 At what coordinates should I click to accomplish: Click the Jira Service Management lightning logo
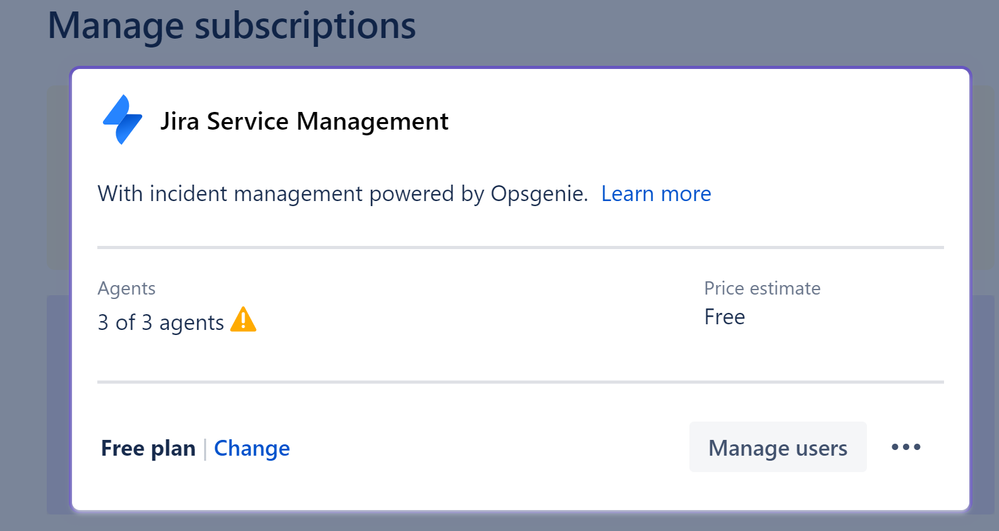pyautogui.click(x=122, y=120)
